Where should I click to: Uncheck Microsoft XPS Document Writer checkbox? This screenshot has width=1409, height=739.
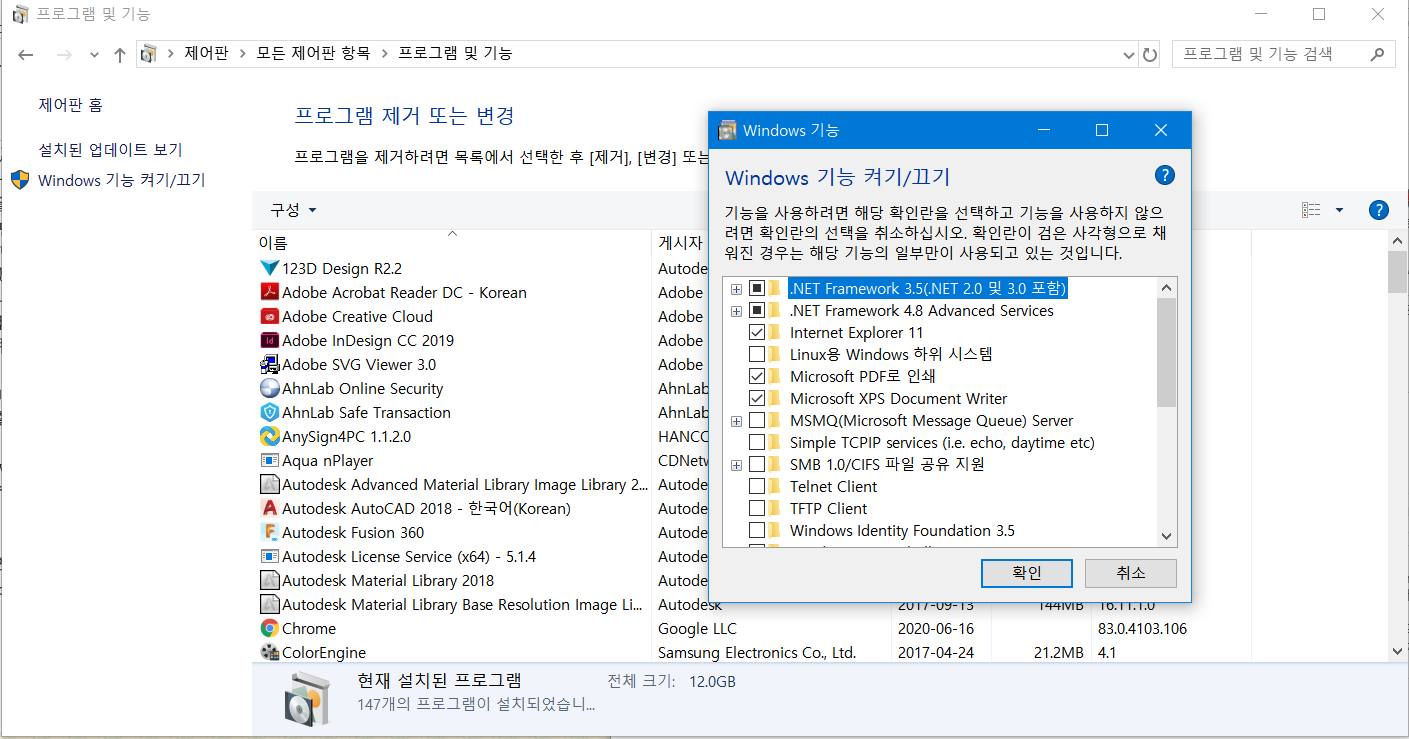757,399
